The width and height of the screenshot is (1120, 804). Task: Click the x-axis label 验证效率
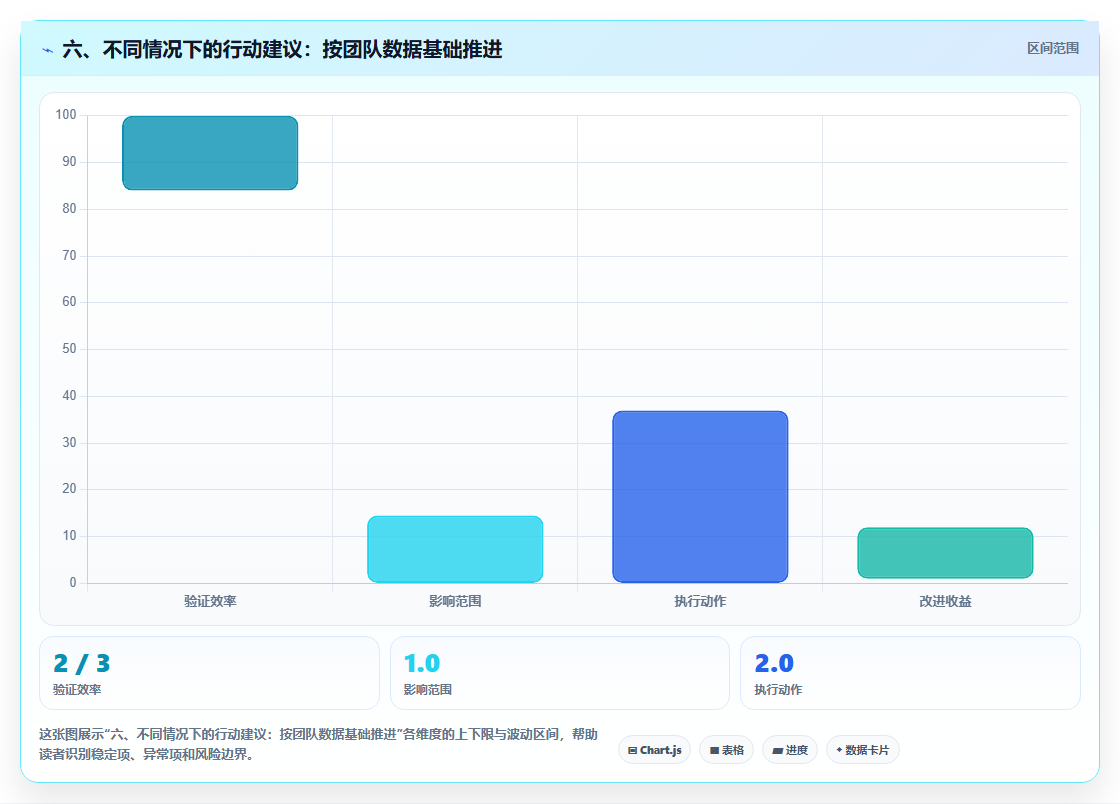[210, 601]
